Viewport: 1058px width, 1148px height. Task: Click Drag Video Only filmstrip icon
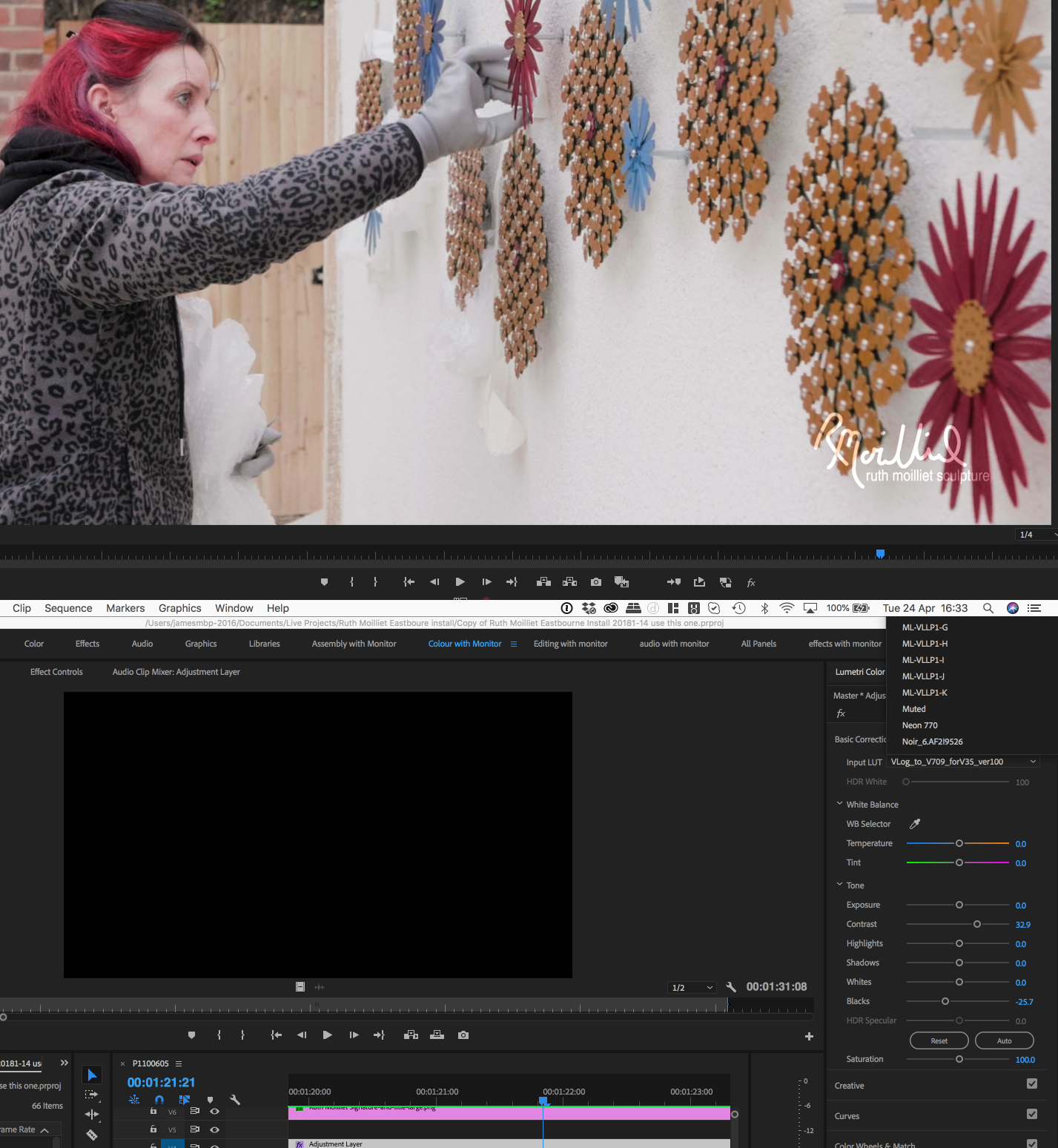click(x=300, y=987)
